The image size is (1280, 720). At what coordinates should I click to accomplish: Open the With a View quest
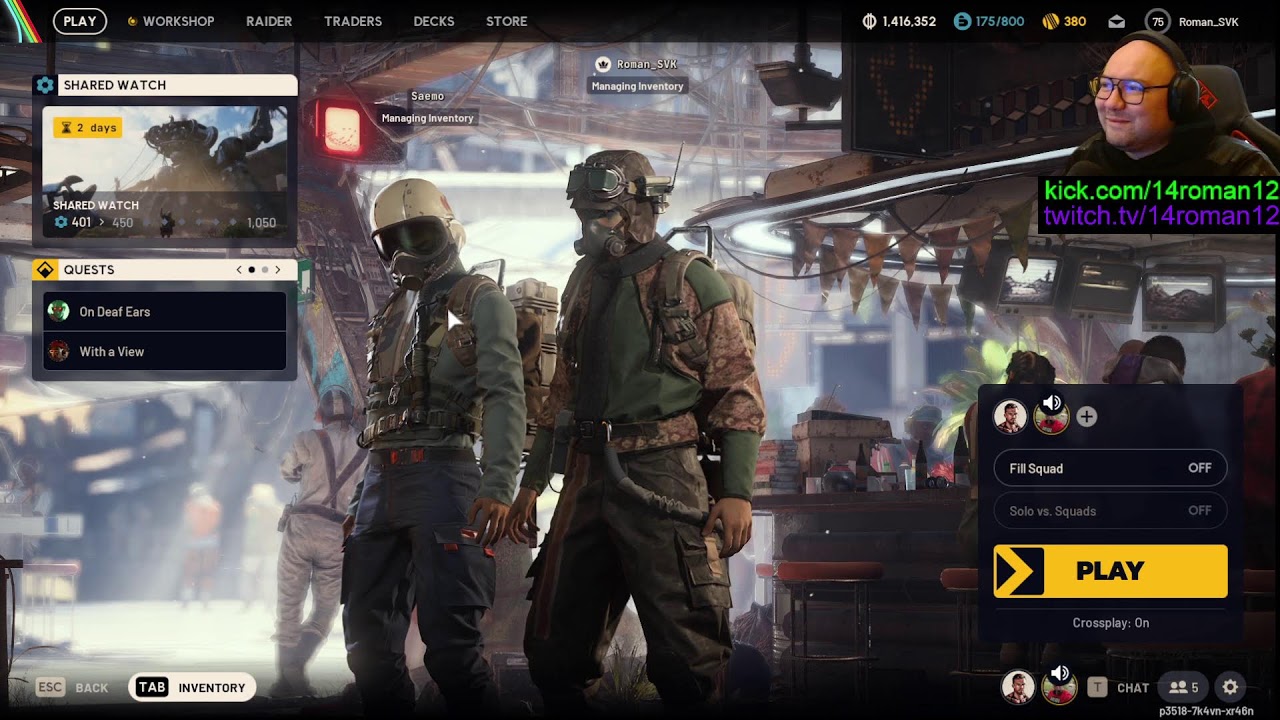165,351
